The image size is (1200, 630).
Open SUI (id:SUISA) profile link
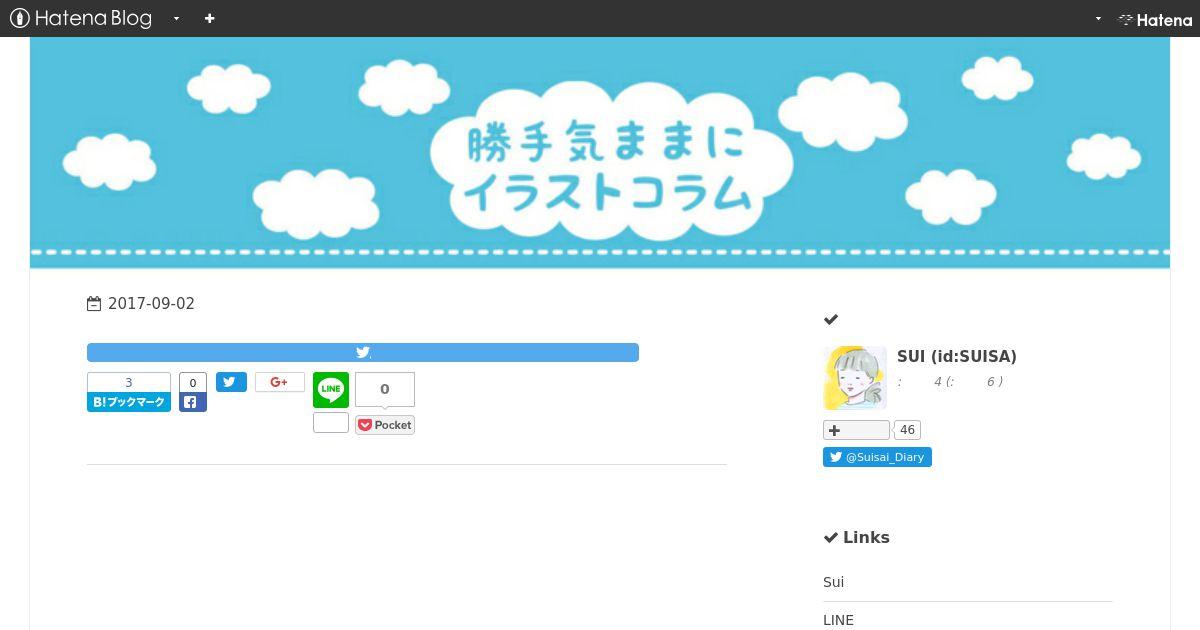coord(957,357)
